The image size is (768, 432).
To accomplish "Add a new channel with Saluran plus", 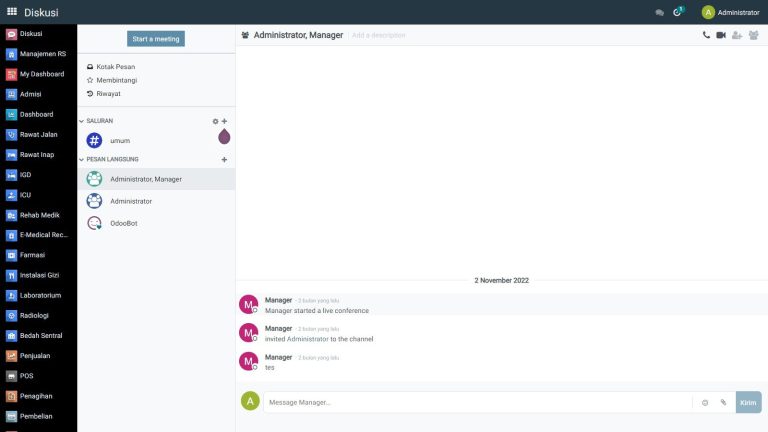I will (224, 121).
